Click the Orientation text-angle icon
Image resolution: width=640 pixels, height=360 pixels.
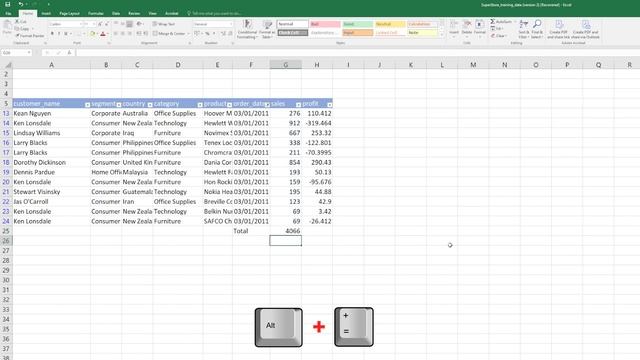pyautogui.click(x=140, y=24)
